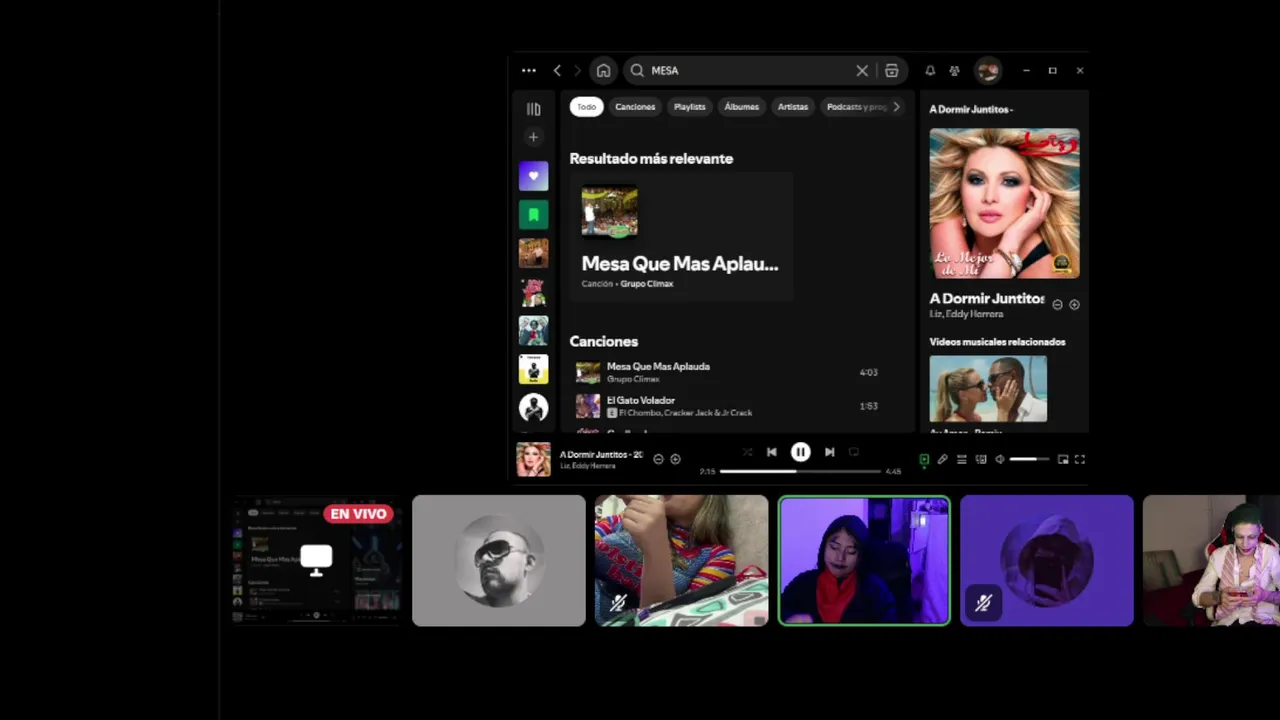Open top result Mesa Que Mas Aplauda card

click(681, 237)
